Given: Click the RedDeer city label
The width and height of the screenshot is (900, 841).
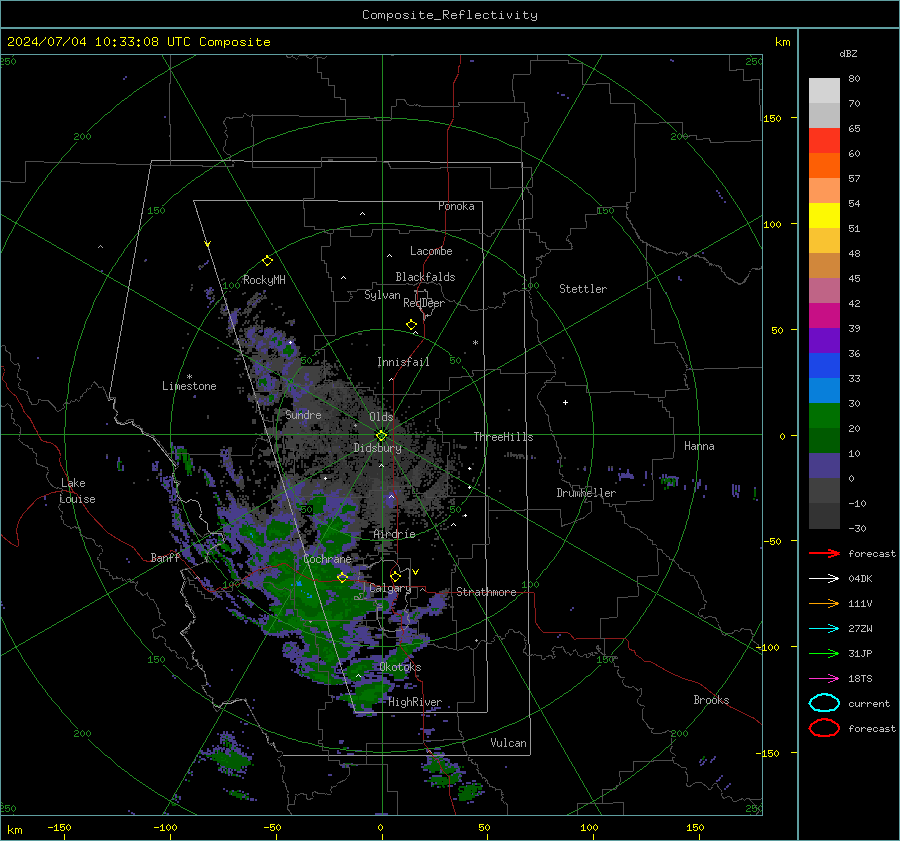Looking at the screenshot, I should pos(424,303).
